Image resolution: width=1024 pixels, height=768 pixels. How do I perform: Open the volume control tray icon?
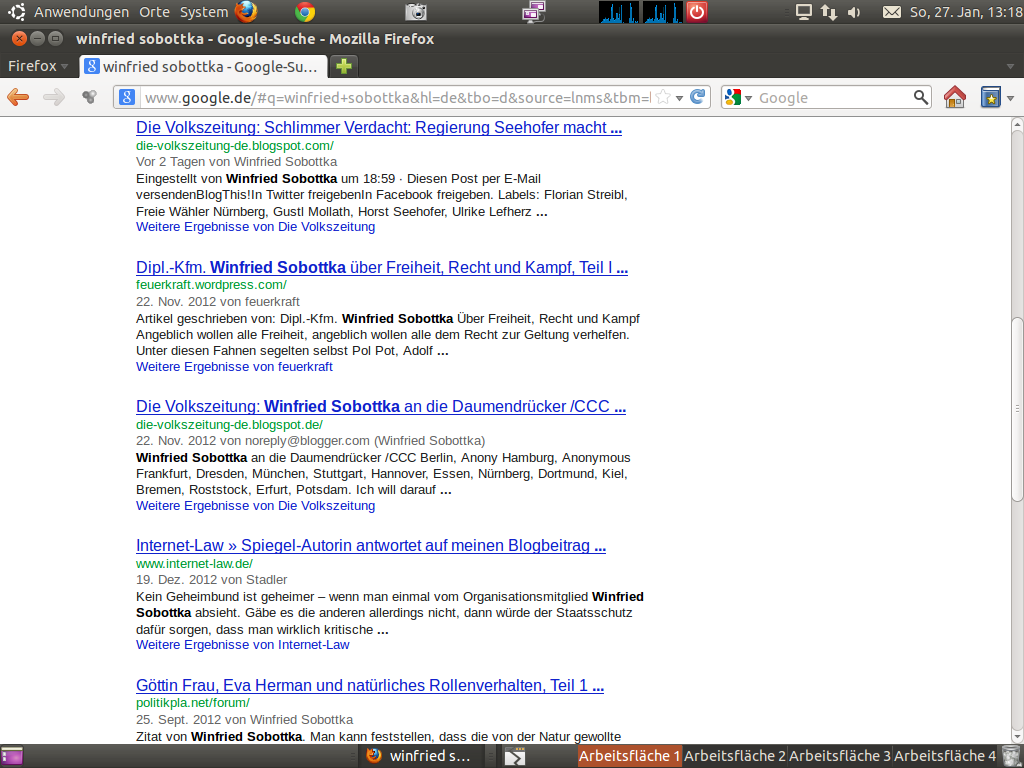click(x=854, y=12)
